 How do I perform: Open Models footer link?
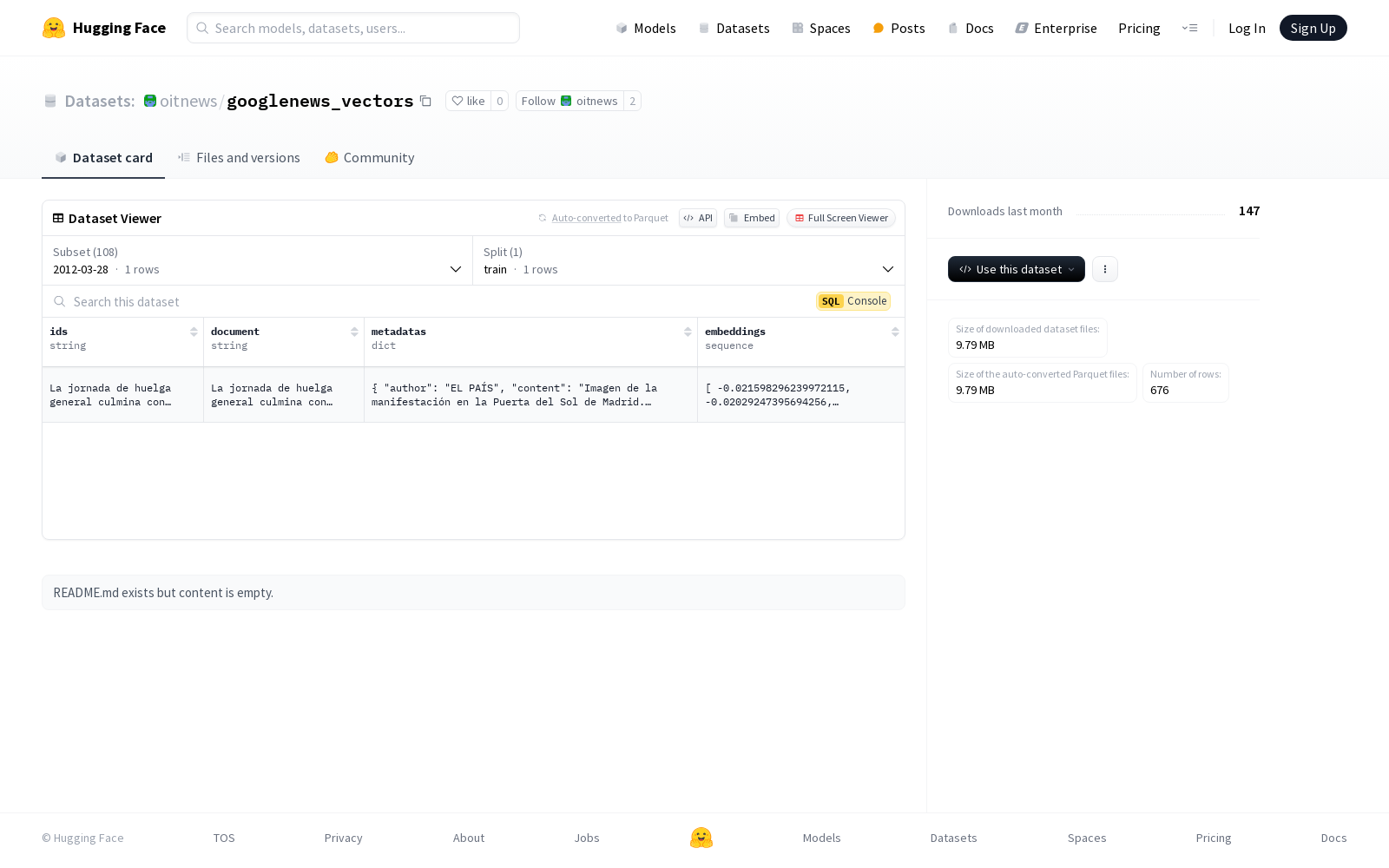(822, 838)
